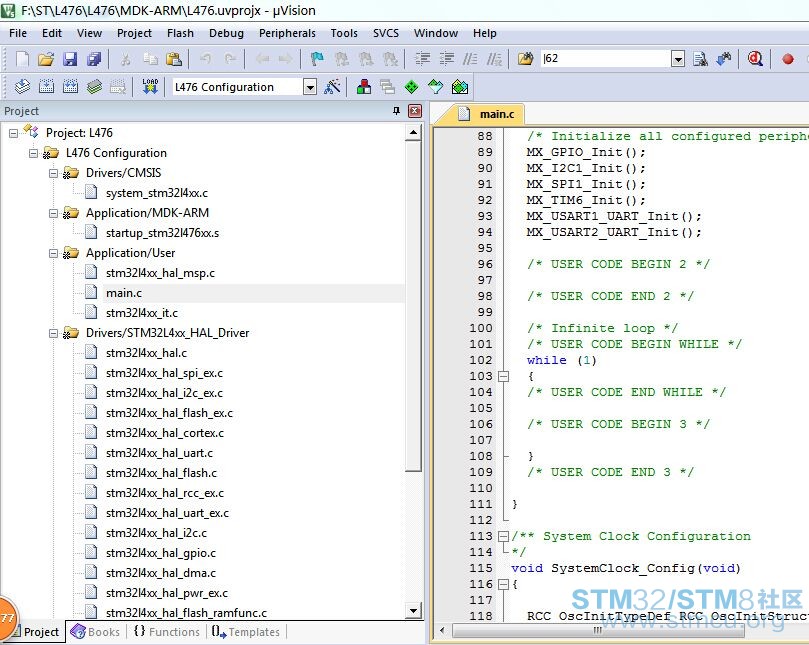Create a new file with New icon
The image size is (809, 645).
click(22, 59)
